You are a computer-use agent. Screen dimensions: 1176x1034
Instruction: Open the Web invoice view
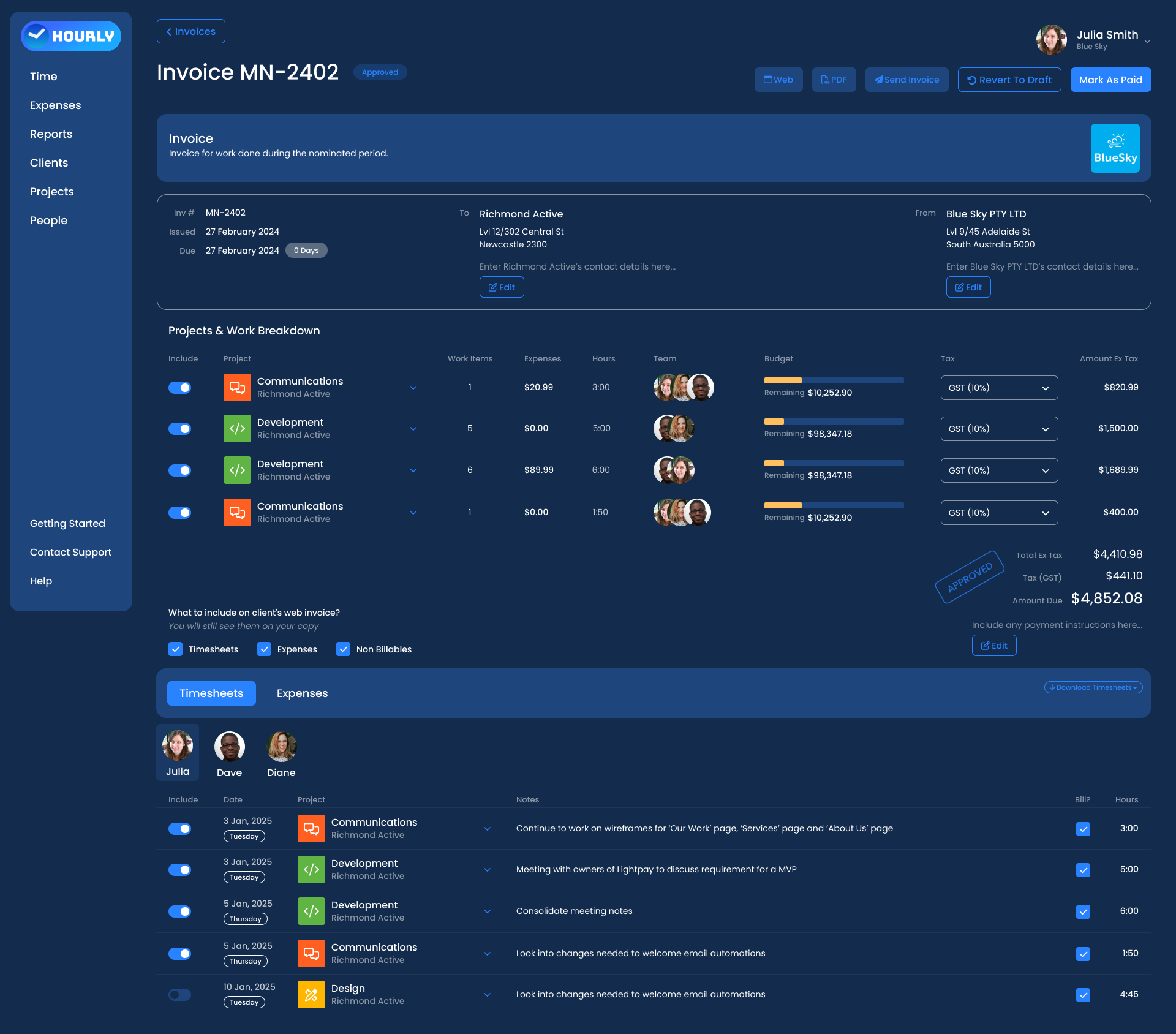point(778,80)
